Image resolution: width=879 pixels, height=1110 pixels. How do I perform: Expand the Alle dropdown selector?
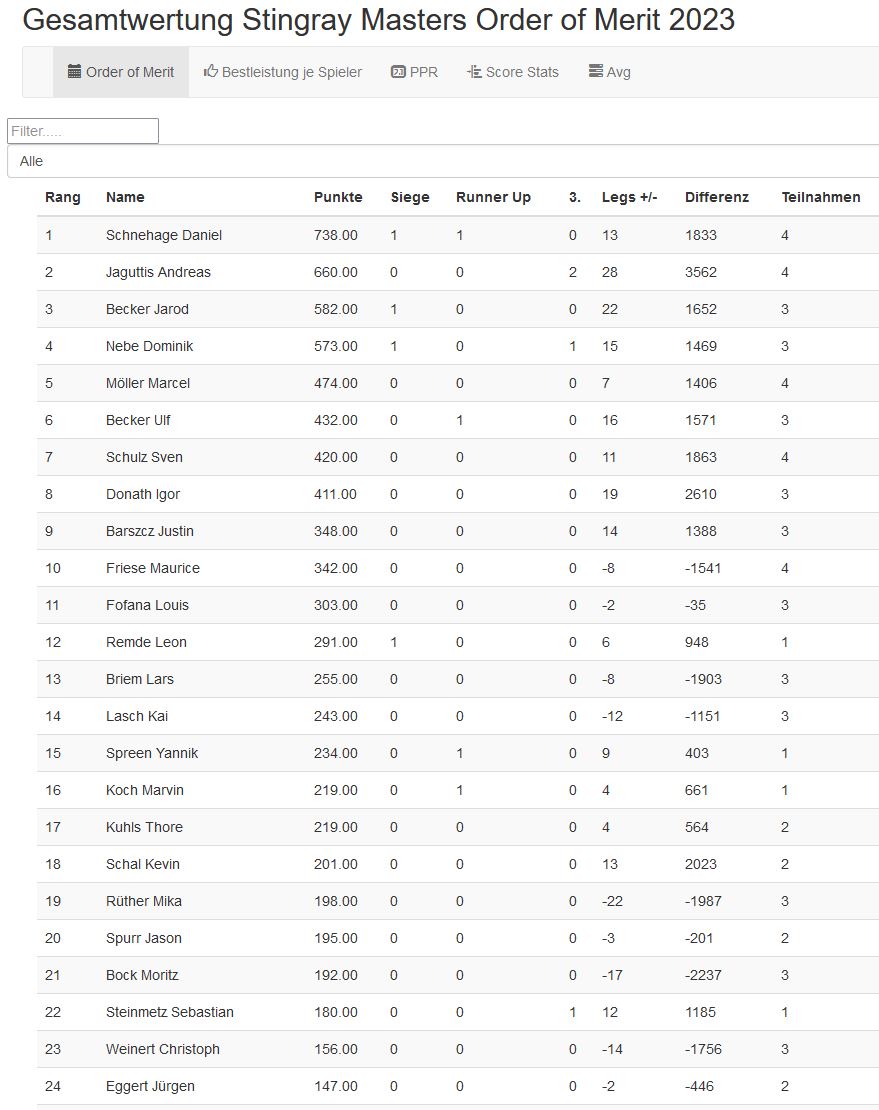coord(443,161)
